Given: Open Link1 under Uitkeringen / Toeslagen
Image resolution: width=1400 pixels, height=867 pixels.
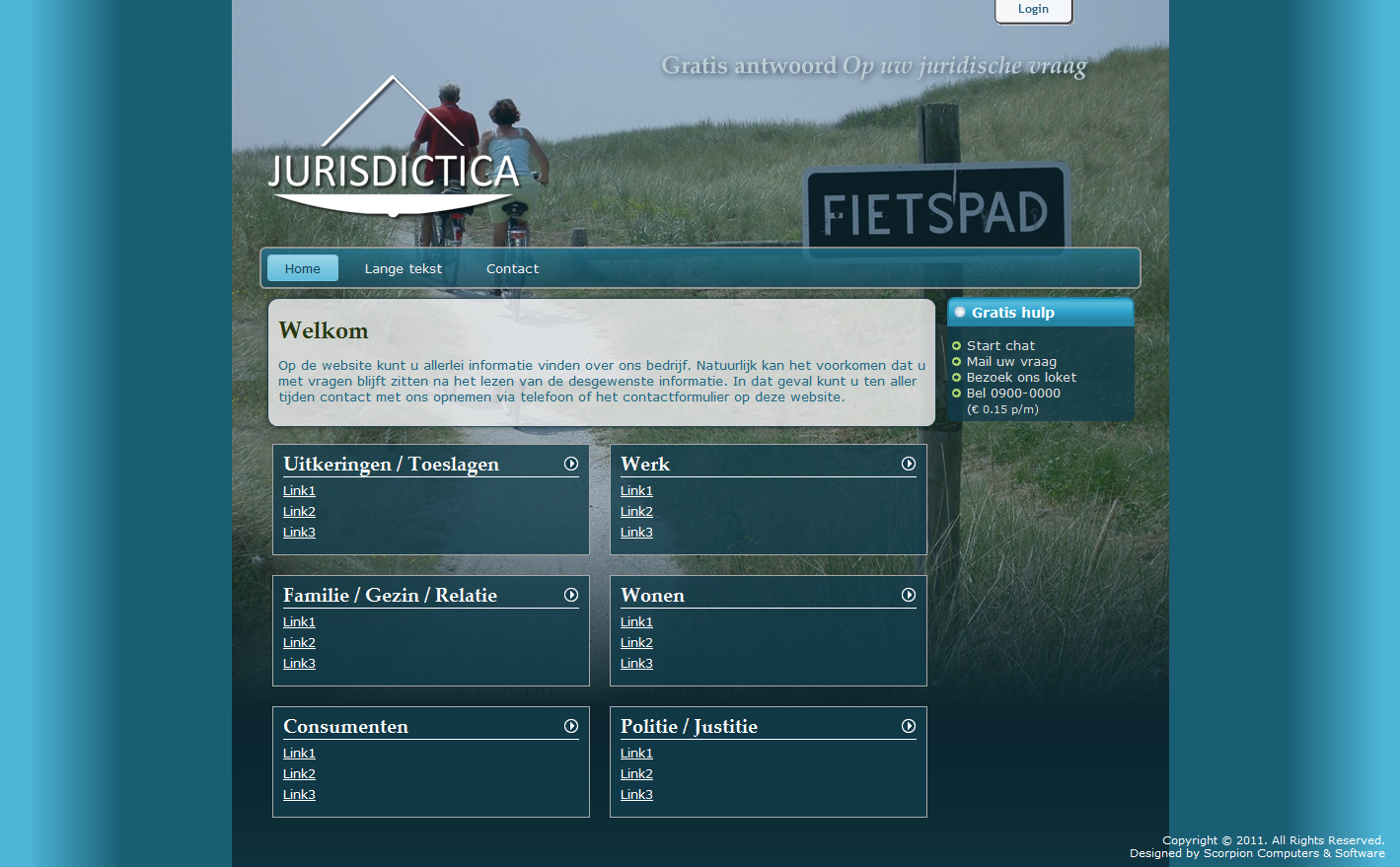Looking at the screenshot, I should coord(299,491).
